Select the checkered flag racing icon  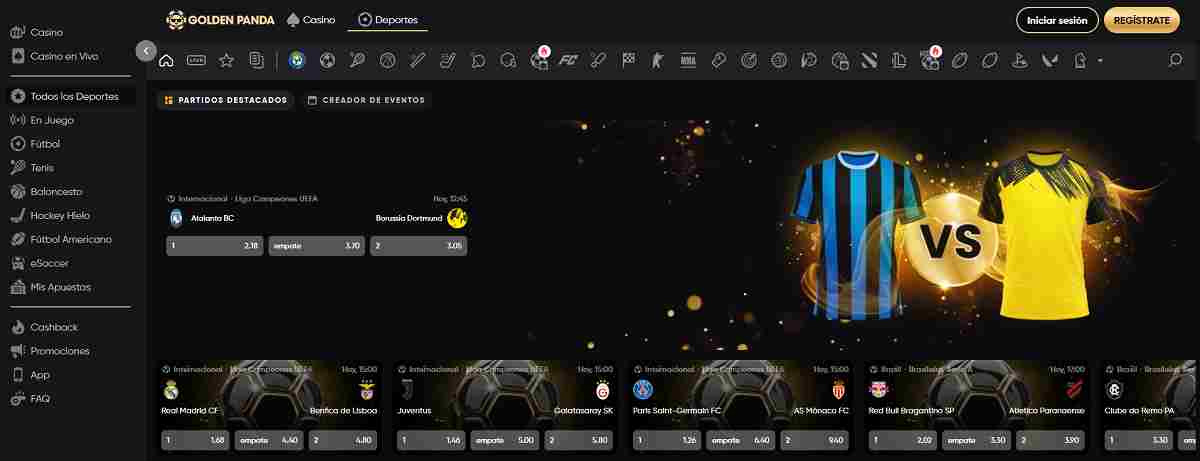(x=629, y=60)
